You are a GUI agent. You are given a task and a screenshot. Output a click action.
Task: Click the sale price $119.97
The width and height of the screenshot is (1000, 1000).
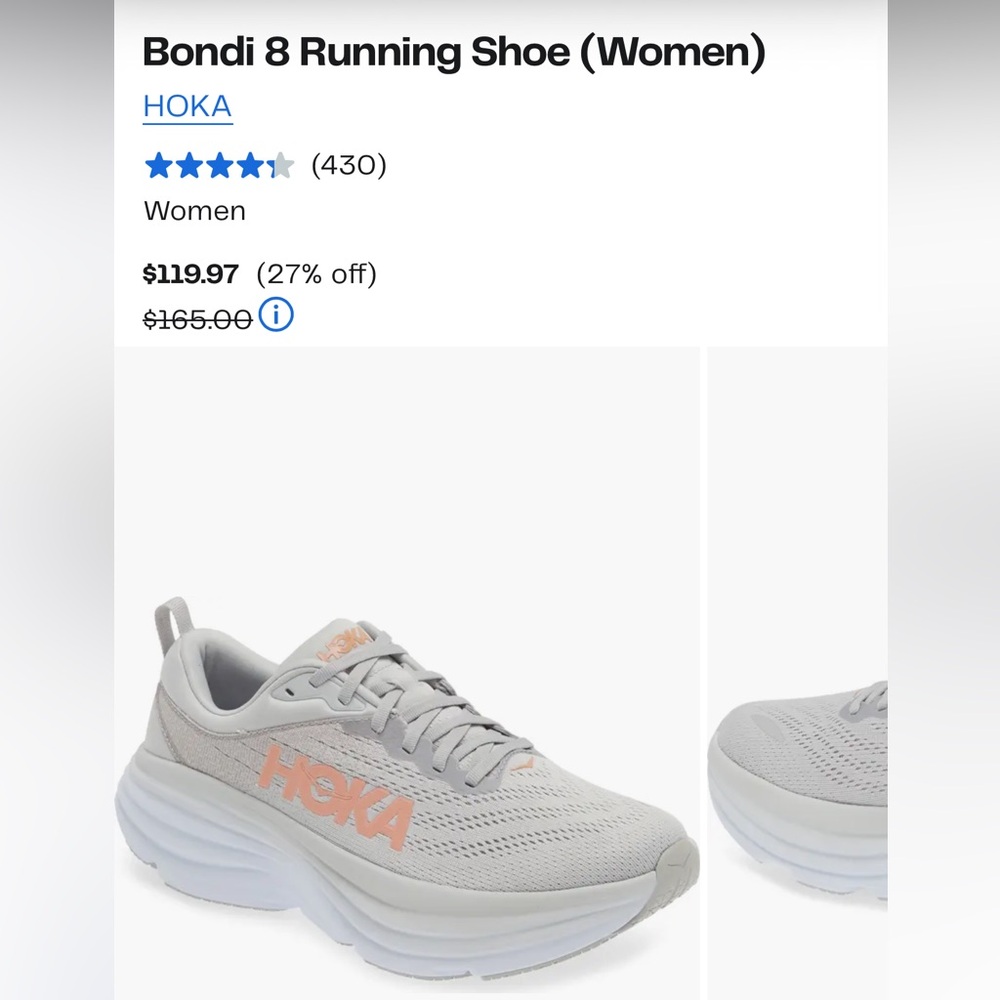(x=190, y=274)
